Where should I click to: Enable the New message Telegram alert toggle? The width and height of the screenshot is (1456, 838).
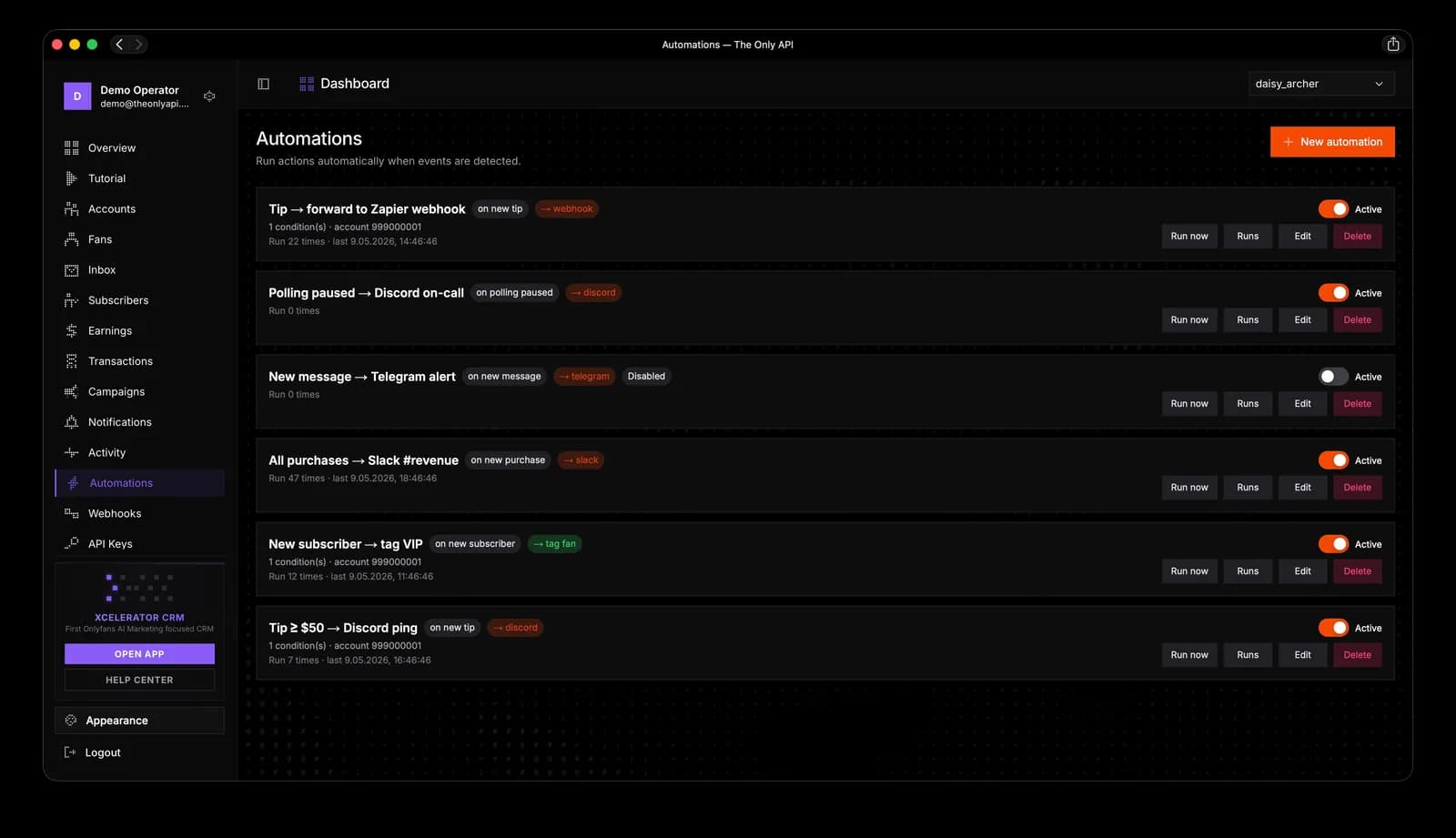coord(1333,377)
